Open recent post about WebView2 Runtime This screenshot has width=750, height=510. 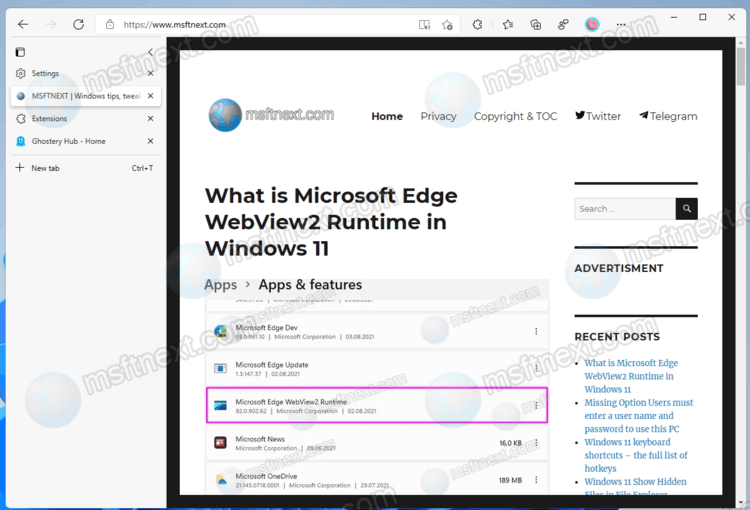click(x=631, y=376)
